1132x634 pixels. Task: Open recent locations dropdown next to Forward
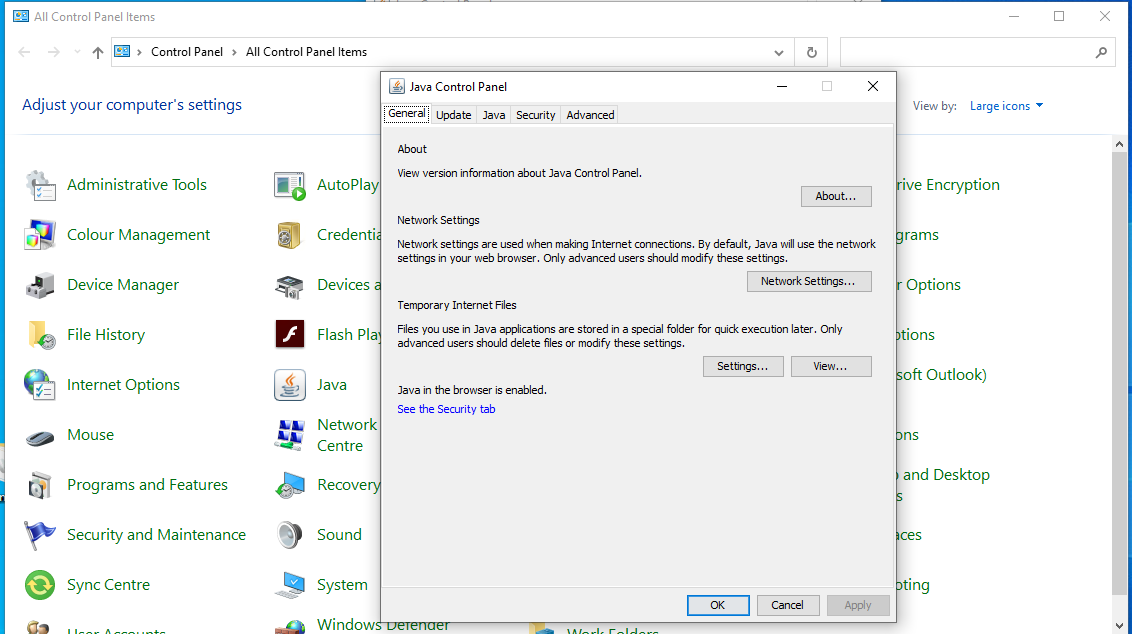pos(77,53)
